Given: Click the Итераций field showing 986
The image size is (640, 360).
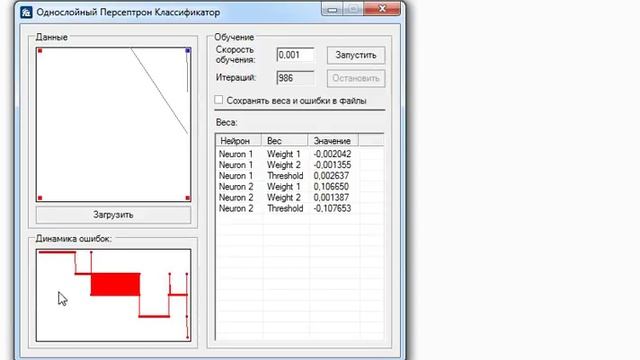Looking at the screenshot, I should (295, 78).
